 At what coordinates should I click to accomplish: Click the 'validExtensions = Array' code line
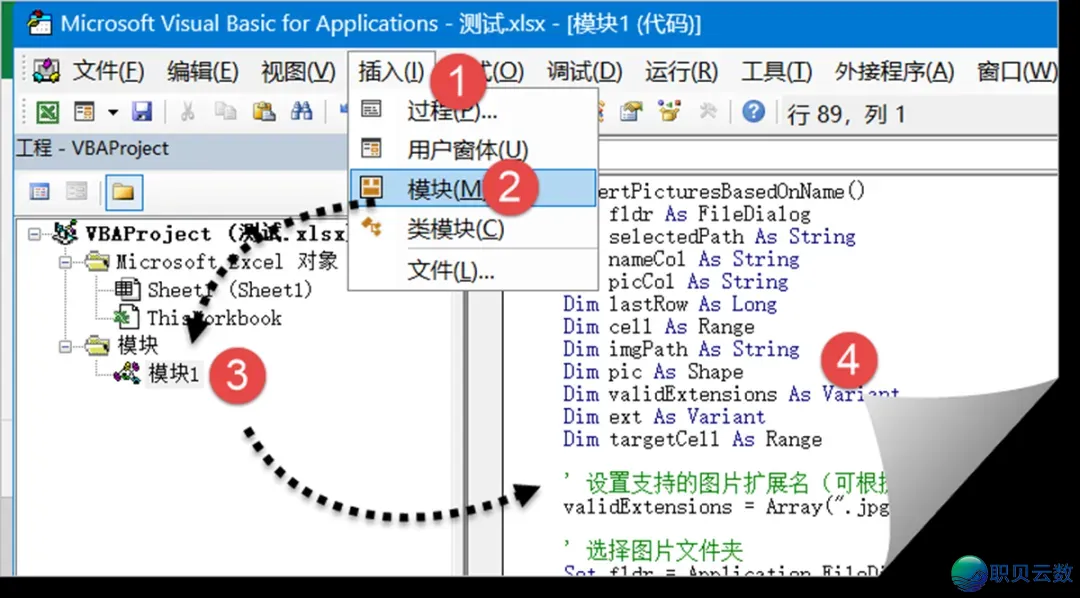click(726, 508)
